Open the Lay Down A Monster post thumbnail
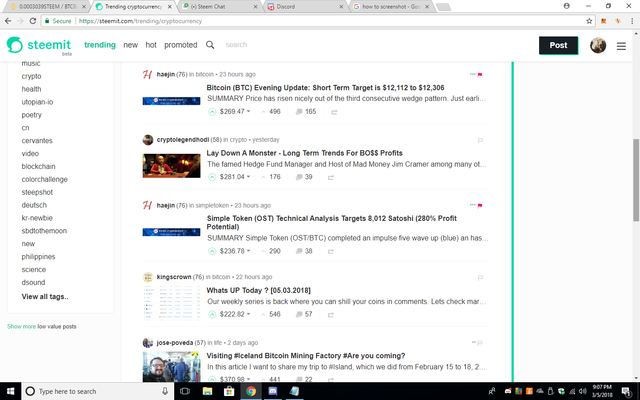 click(171, 166)
